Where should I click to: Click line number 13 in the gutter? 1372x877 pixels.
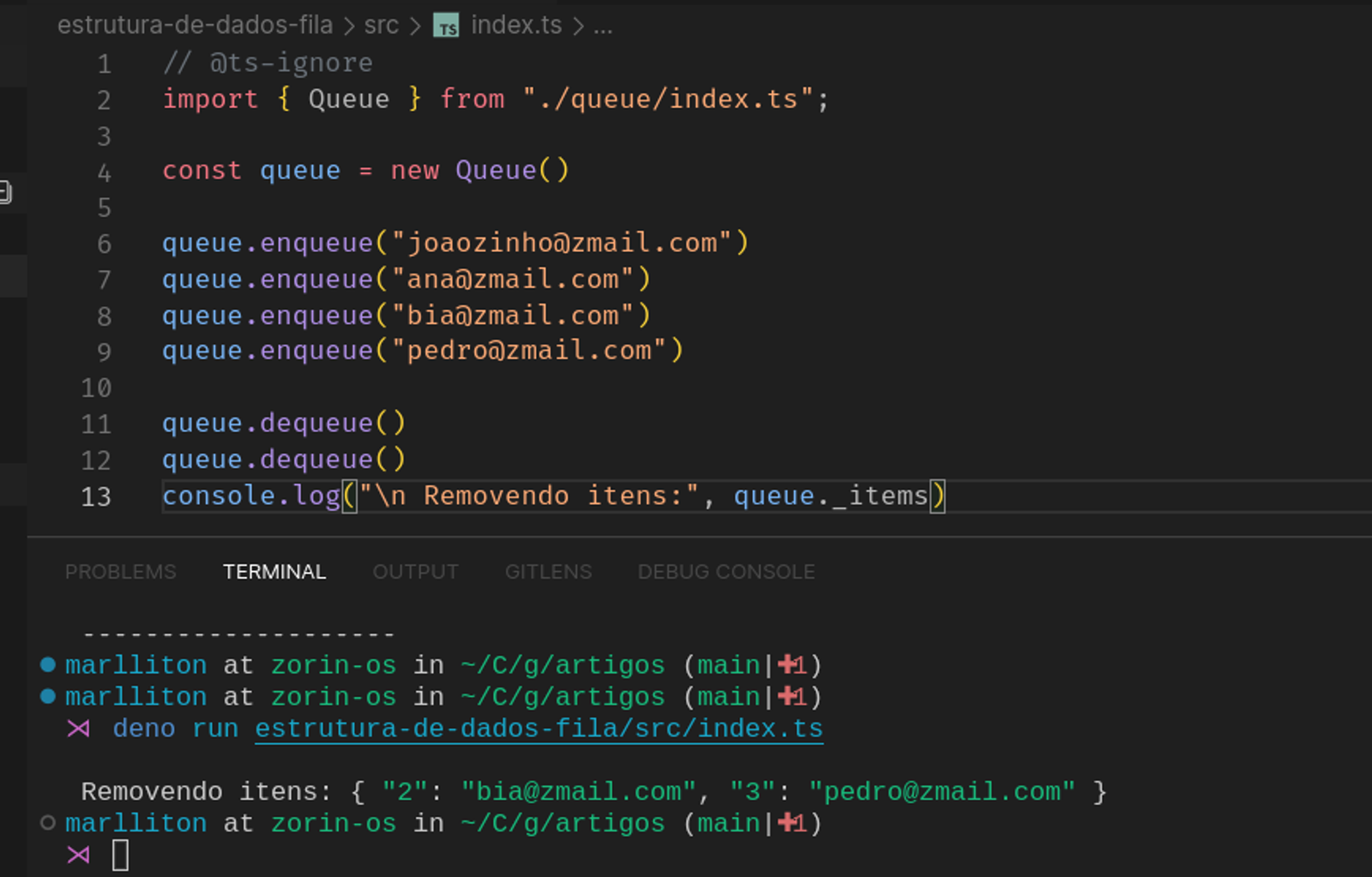coord(96,497)
